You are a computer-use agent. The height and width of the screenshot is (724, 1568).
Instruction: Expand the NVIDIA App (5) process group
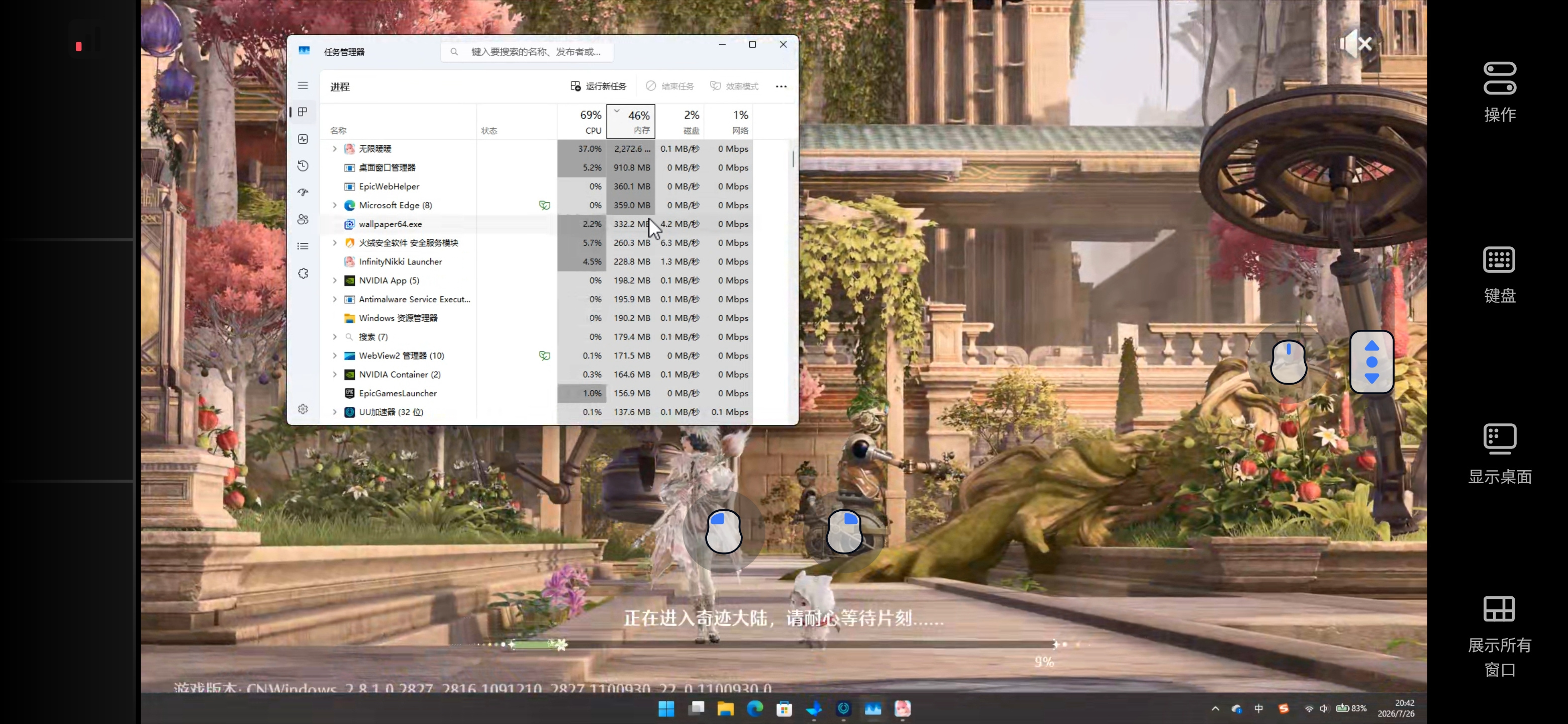[334, 281]
